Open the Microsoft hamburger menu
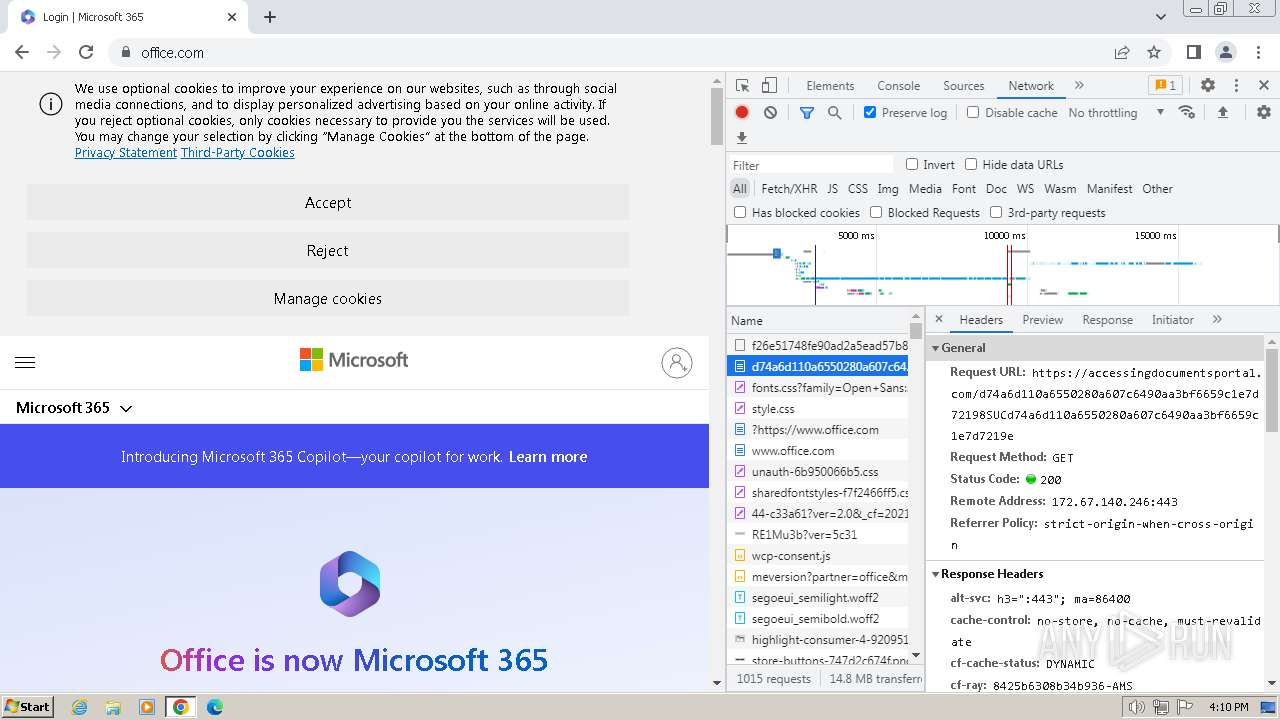The width and height of the screenshot is (1280, 720). pyautogui.click(x=25, y=362)
